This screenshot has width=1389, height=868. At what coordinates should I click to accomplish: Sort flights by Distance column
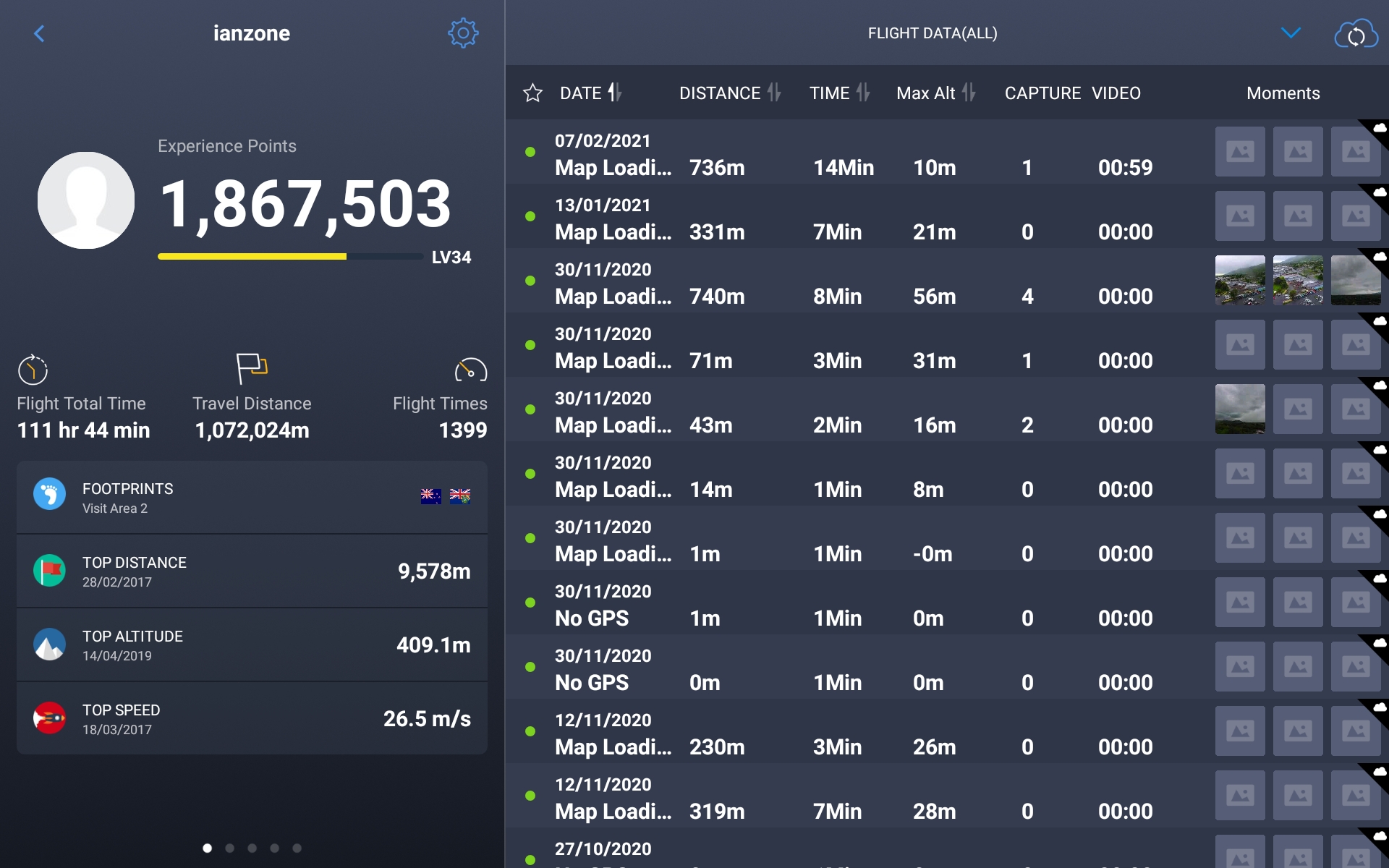click(x=730, y=93)
